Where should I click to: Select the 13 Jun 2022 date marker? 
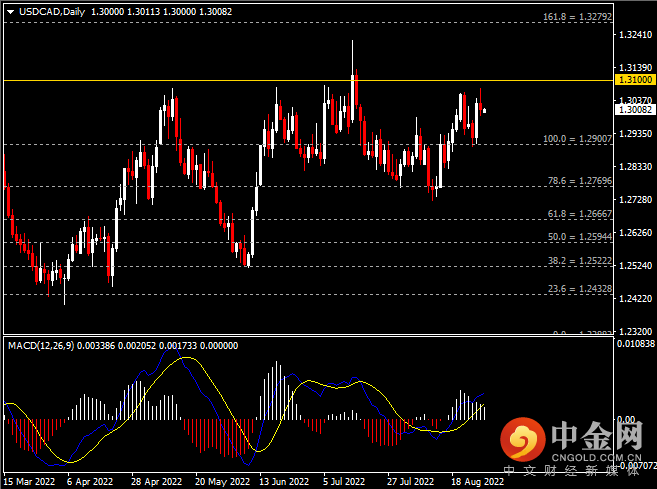[x=283, y=479]
